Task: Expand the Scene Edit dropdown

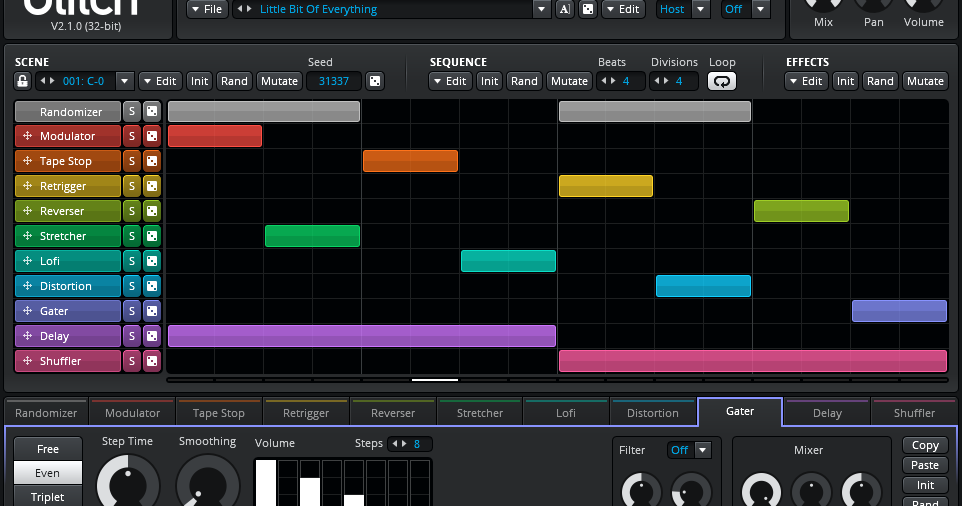Action: pyautogui.click(x=159, y=81)
